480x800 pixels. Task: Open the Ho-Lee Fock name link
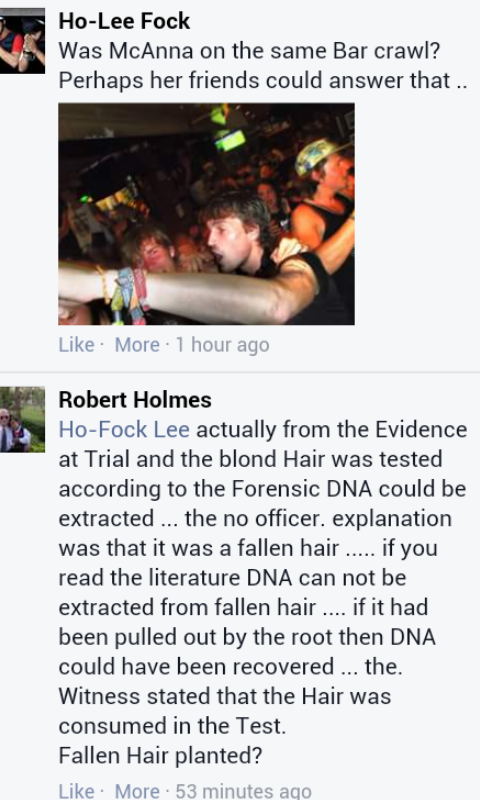[124, 21]
